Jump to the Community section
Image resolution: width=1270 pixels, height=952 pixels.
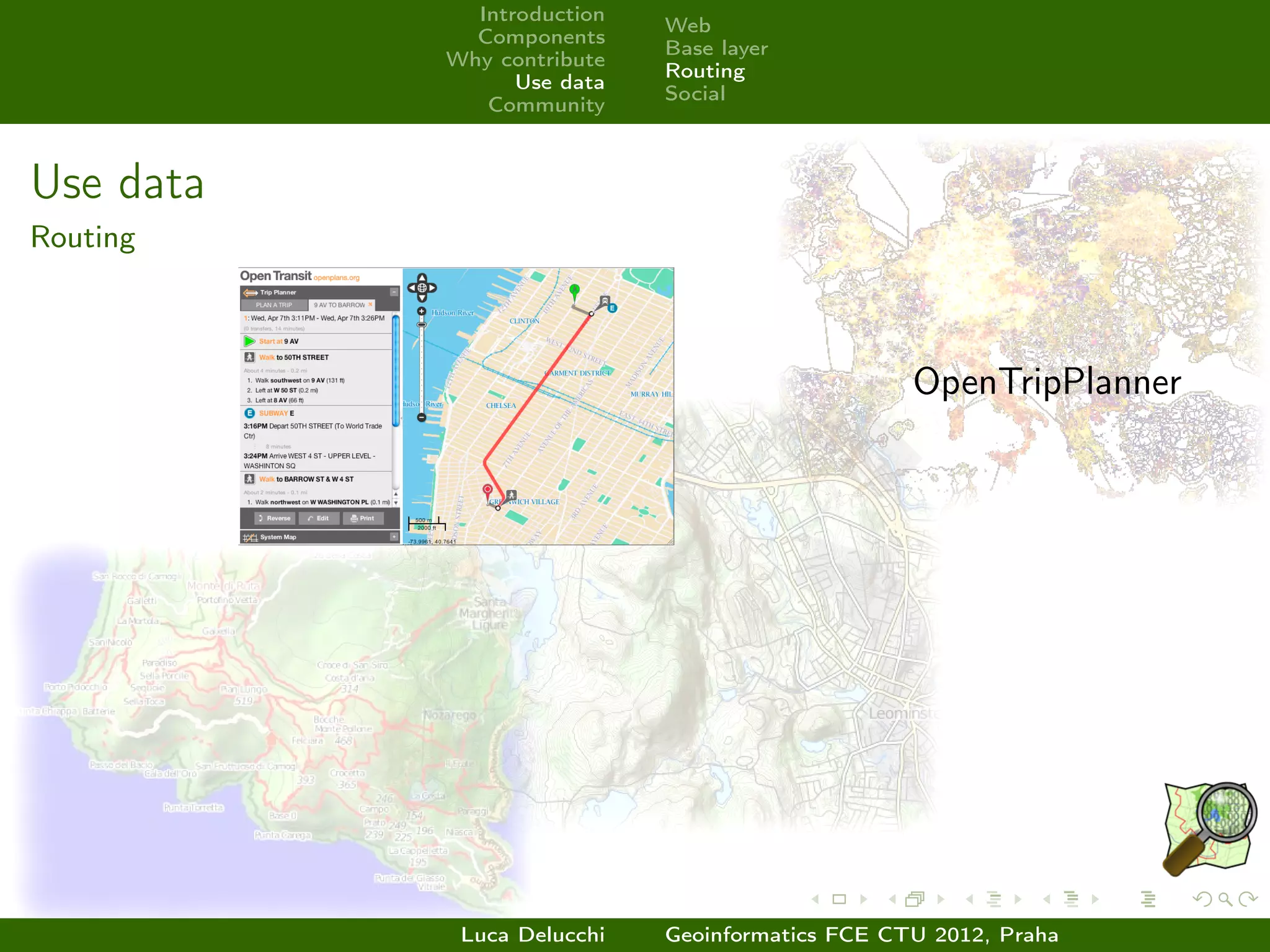[x=546, y=105]
